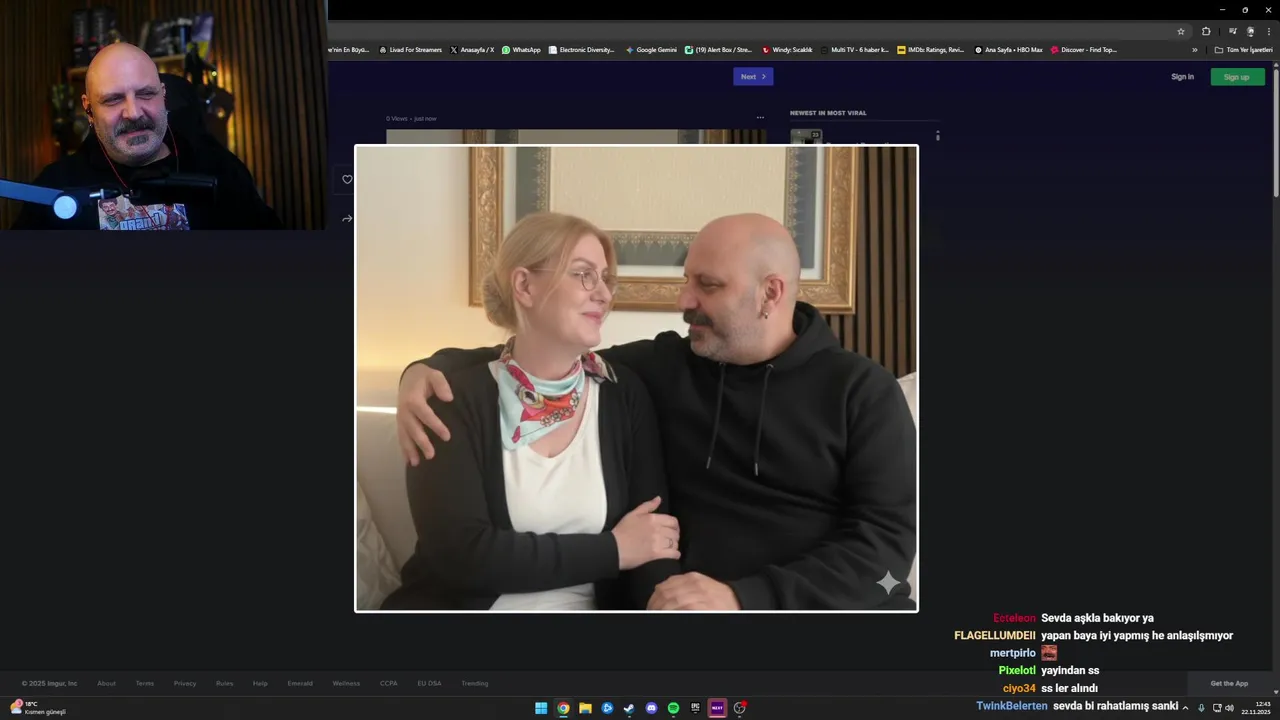This screenshot has height=720, width=1280.
Task: Click the Next post button
Action: [x=753, y=77]
